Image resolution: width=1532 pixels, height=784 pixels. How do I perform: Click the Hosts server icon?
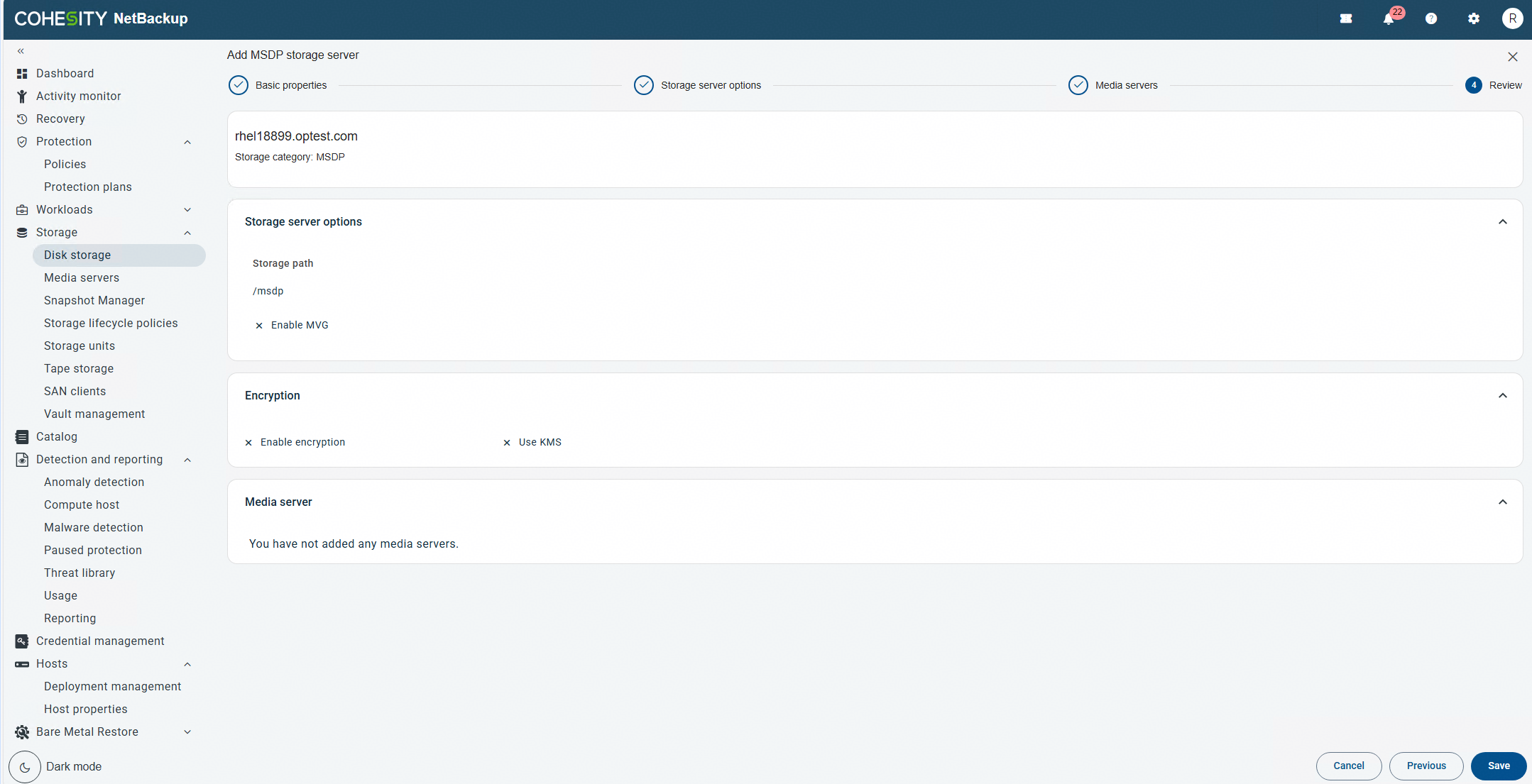(x=22, y=664)
